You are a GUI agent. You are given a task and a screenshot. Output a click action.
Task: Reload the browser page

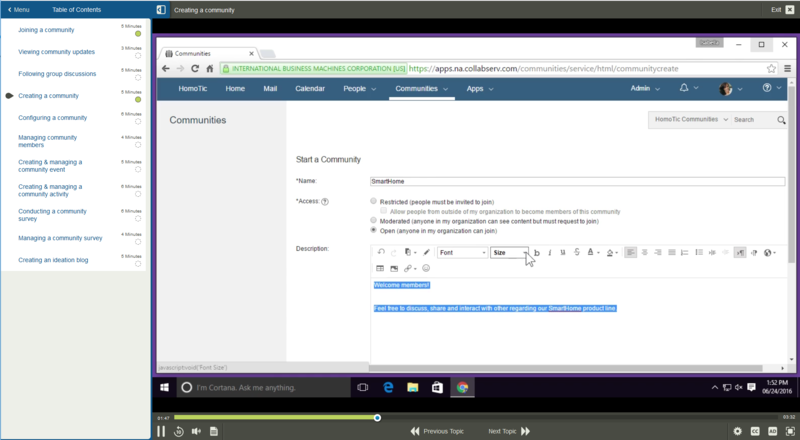click(x=194, y=68)
